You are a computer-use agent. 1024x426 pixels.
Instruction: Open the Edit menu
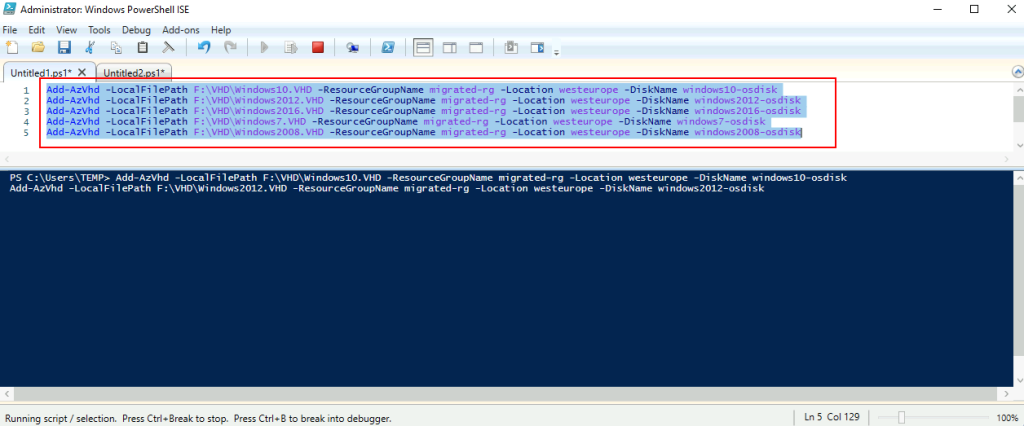click(x=37, y=30)
